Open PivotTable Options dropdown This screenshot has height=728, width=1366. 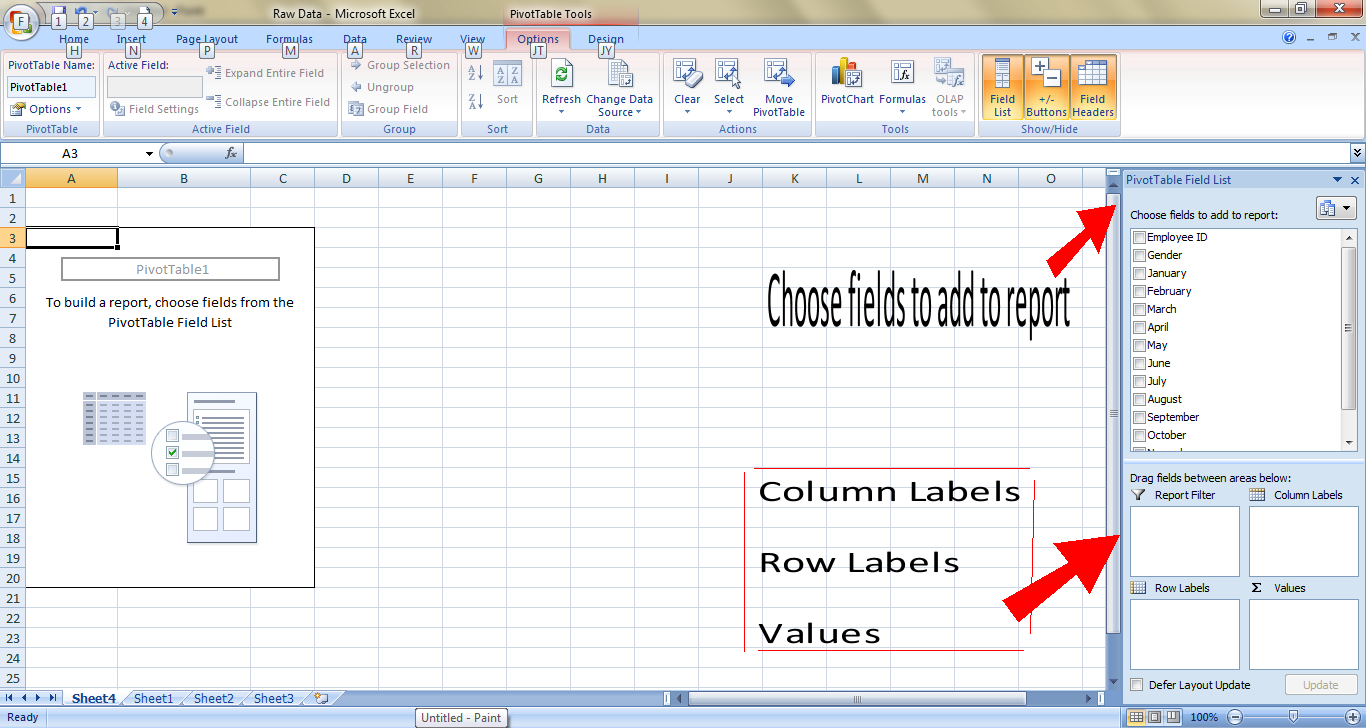coord(46,109)
